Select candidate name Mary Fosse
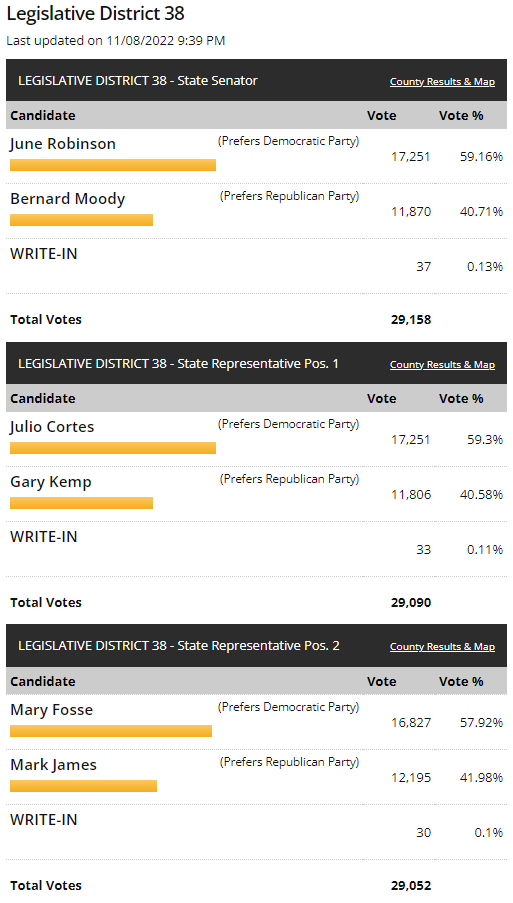 click(x=51, y=710)
